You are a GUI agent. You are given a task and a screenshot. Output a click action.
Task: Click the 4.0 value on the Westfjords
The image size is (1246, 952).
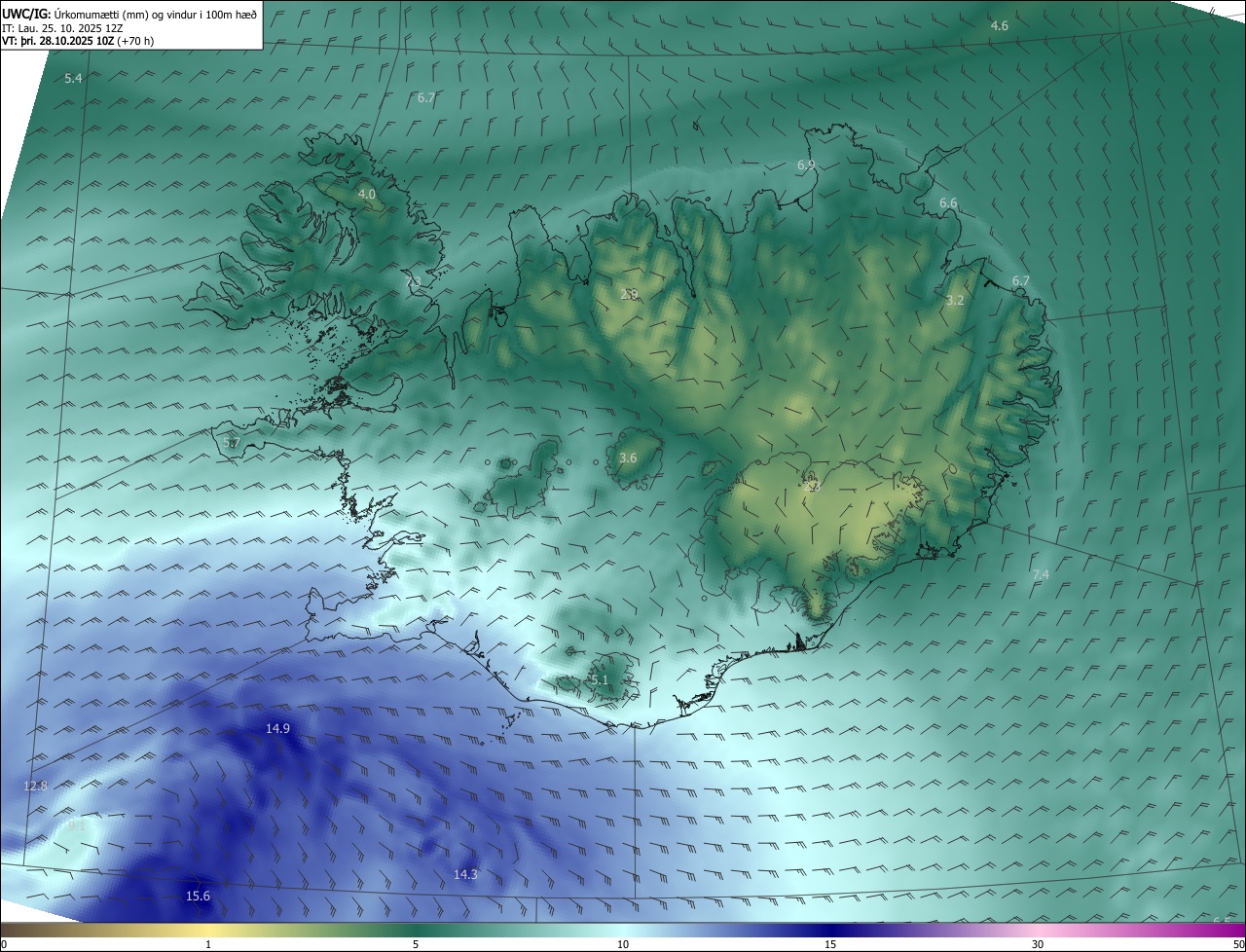point(367,194)
